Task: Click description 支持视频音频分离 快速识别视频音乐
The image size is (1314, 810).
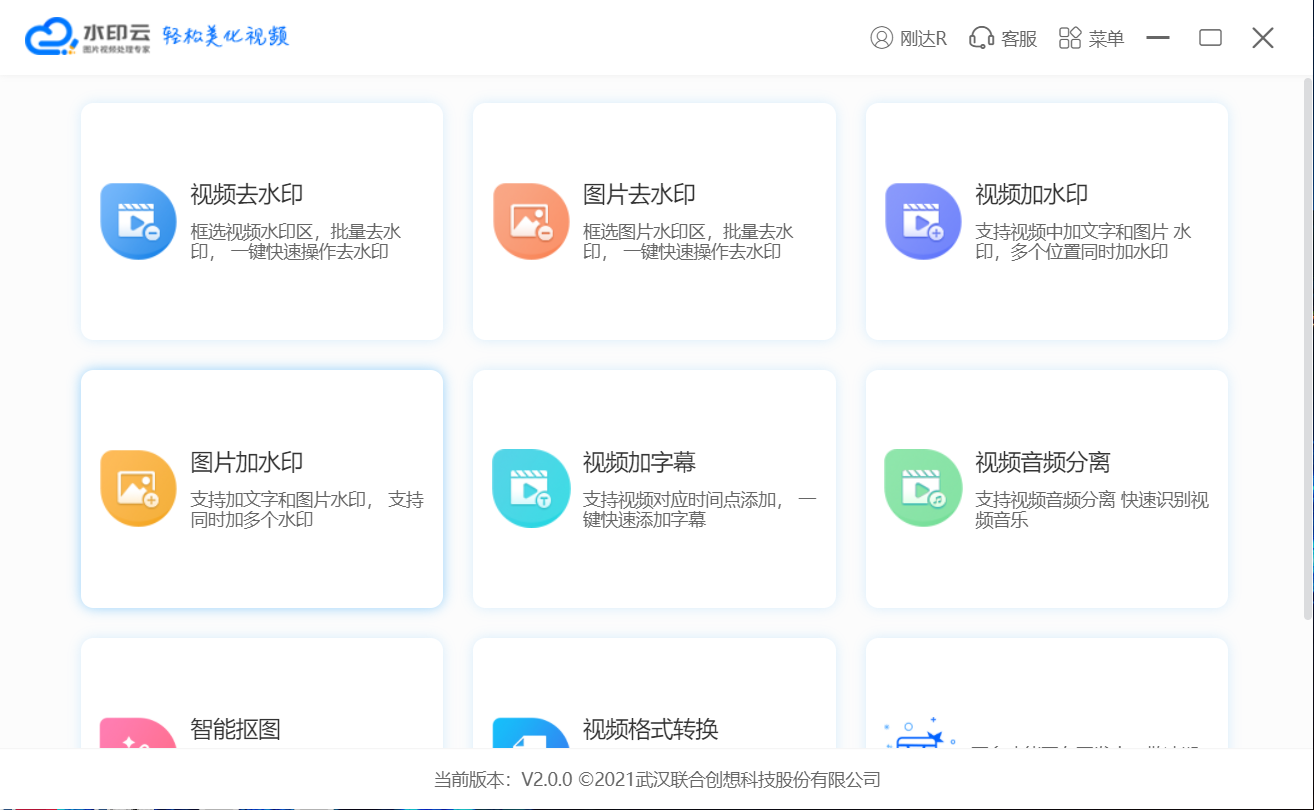Action: coord(1092,510)
